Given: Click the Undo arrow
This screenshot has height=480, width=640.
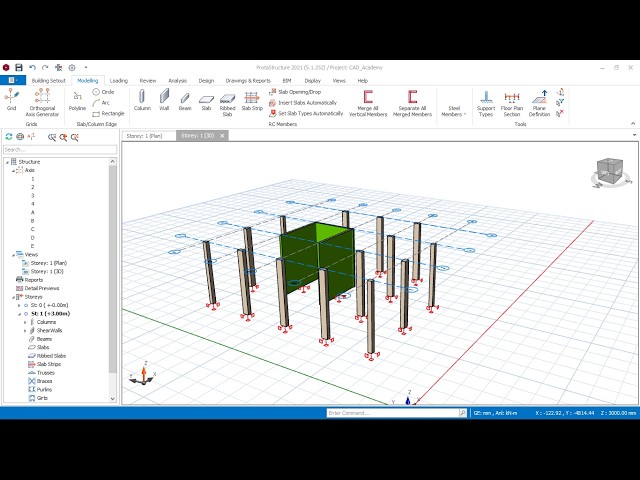Looking at the screenshot, I should pos(33,67).
